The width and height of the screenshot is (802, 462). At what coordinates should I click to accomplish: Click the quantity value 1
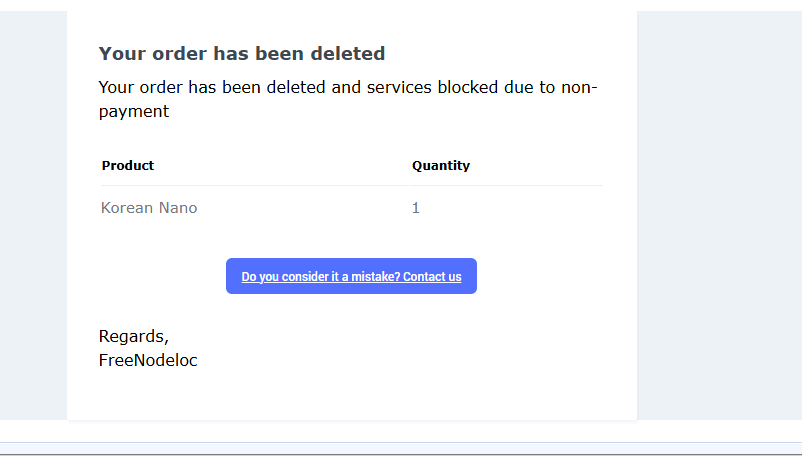tap(416, 208)
